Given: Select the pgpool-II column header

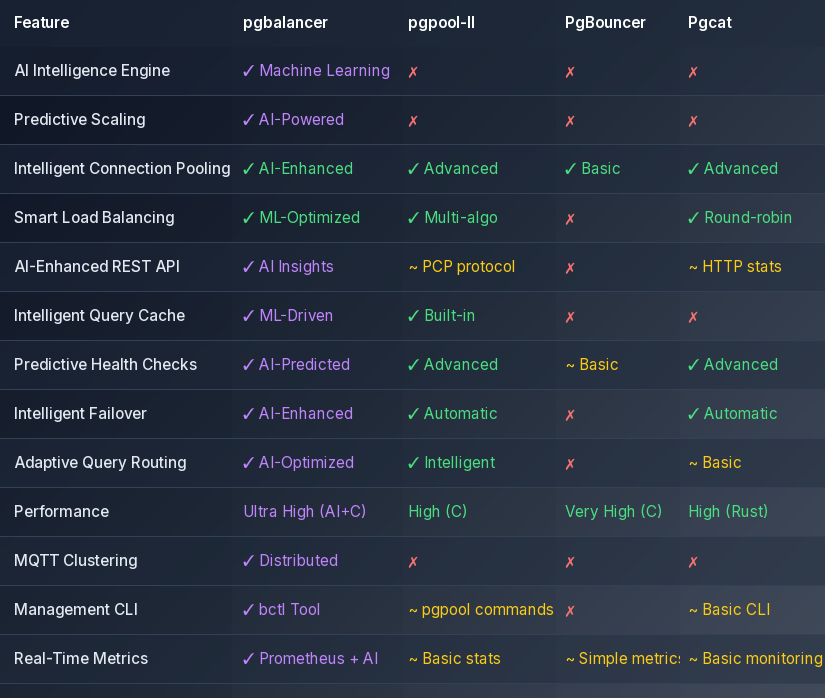Looking at the screenshot, I should (441, 22).
